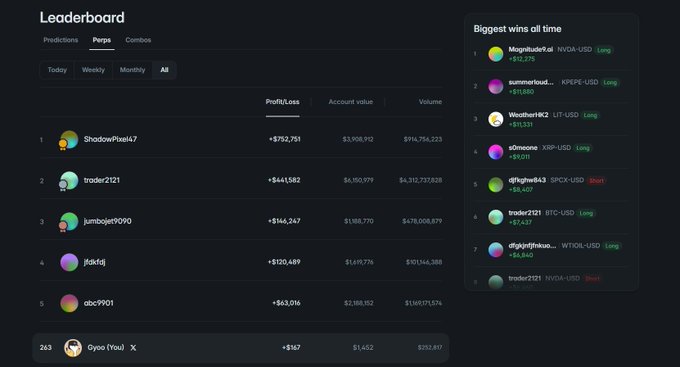The height and width of the screenshot is (367, 680).
Task: Click s0meone name in Biggest wins
Action: [523, 147]
